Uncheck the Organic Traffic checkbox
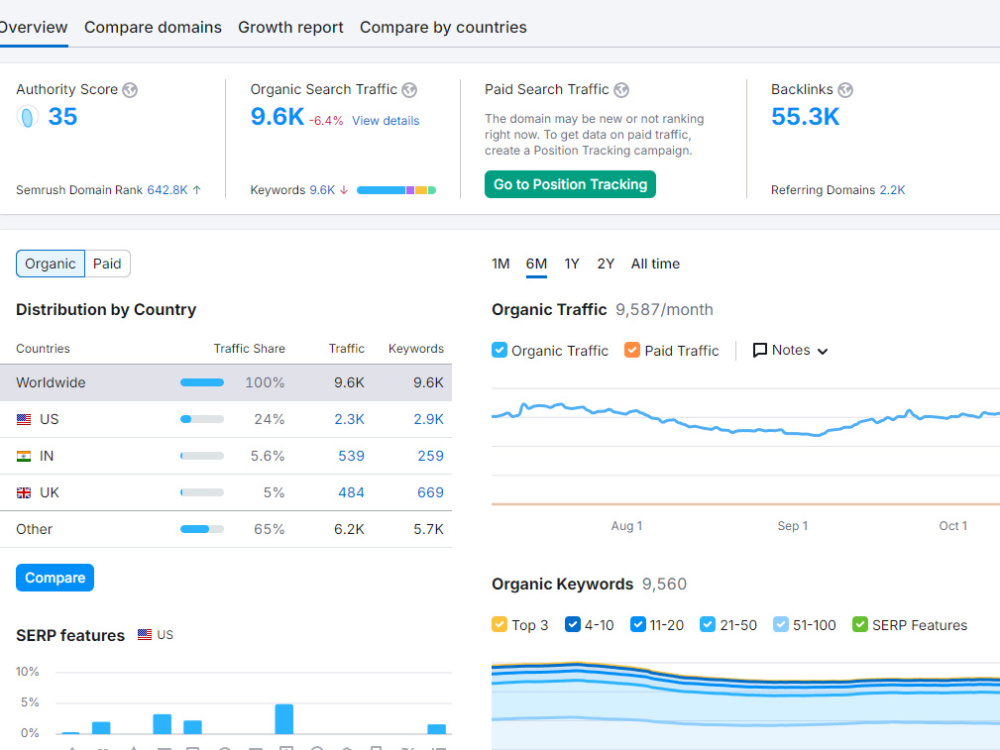Image resolution: width=1000 pixels, height=750 pixels. click(499, 350)
